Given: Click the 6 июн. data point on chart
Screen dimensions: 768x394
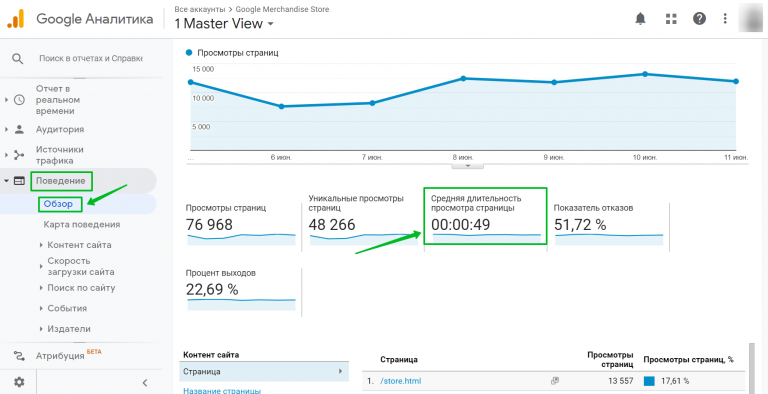Looking at the screenshot, I should 281,106.
